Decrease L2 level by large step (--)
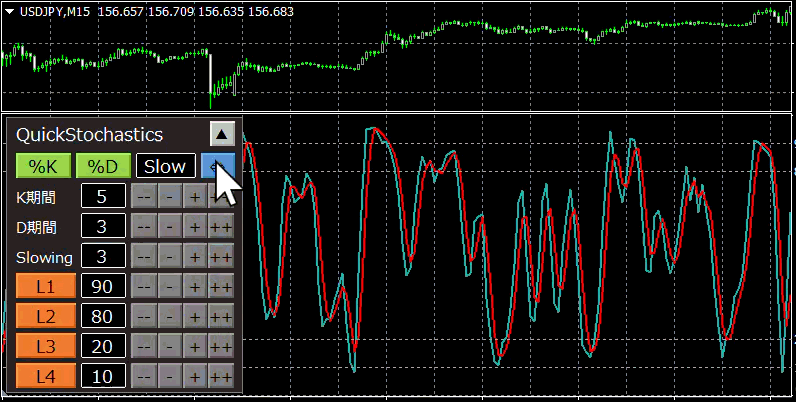Viewport: 796px width, 402px height. (144, 316)
